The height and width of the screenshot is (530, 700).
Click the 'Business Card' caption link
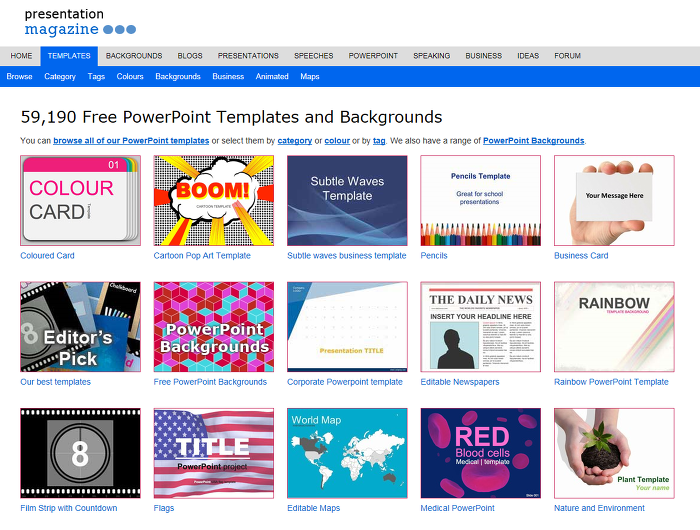pyautogui.click(x=581, y=256)
